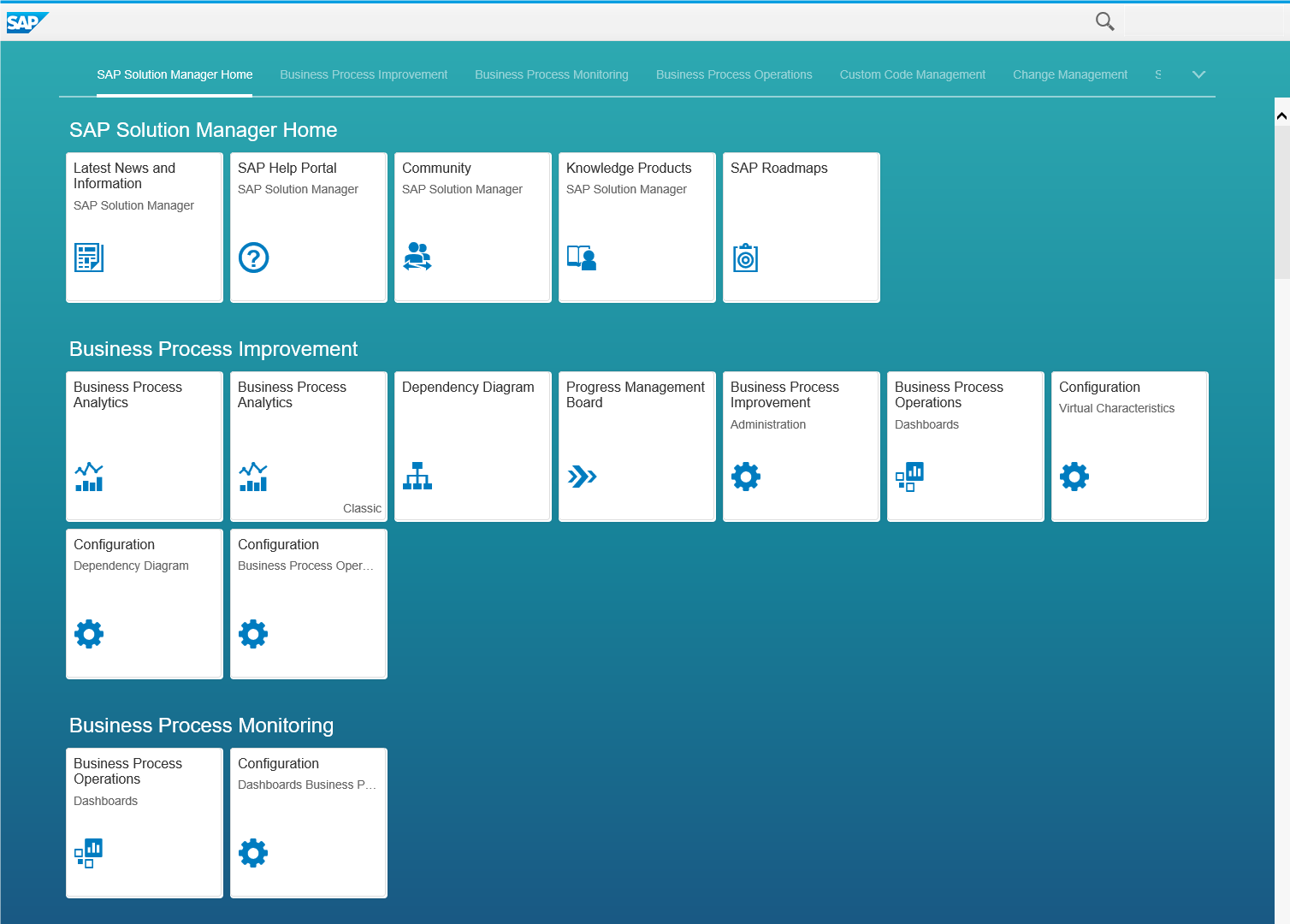The height and width of the screenshot is (924, 1290).
Task: Open the Progress Management Board tile title
Action: tap(636, 395)
